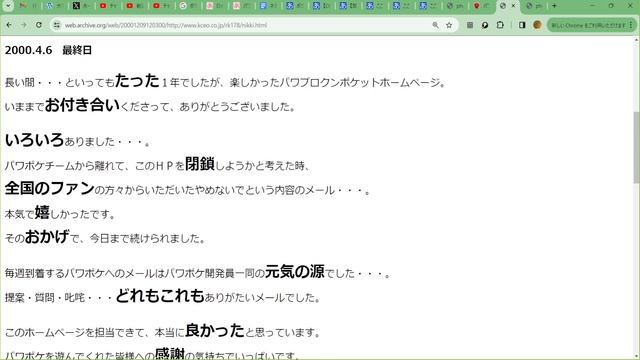Image resolution: width=640 pixels, height=360 pixels.
Task: Minimize the Chrome window
Action: coord(592,6)
